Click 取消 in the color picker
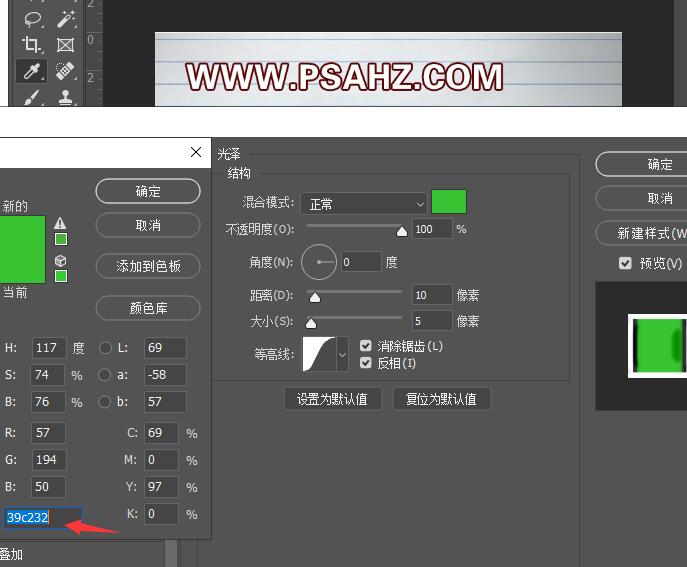This screenshot has width=687, height=567. tap(148, 225)
